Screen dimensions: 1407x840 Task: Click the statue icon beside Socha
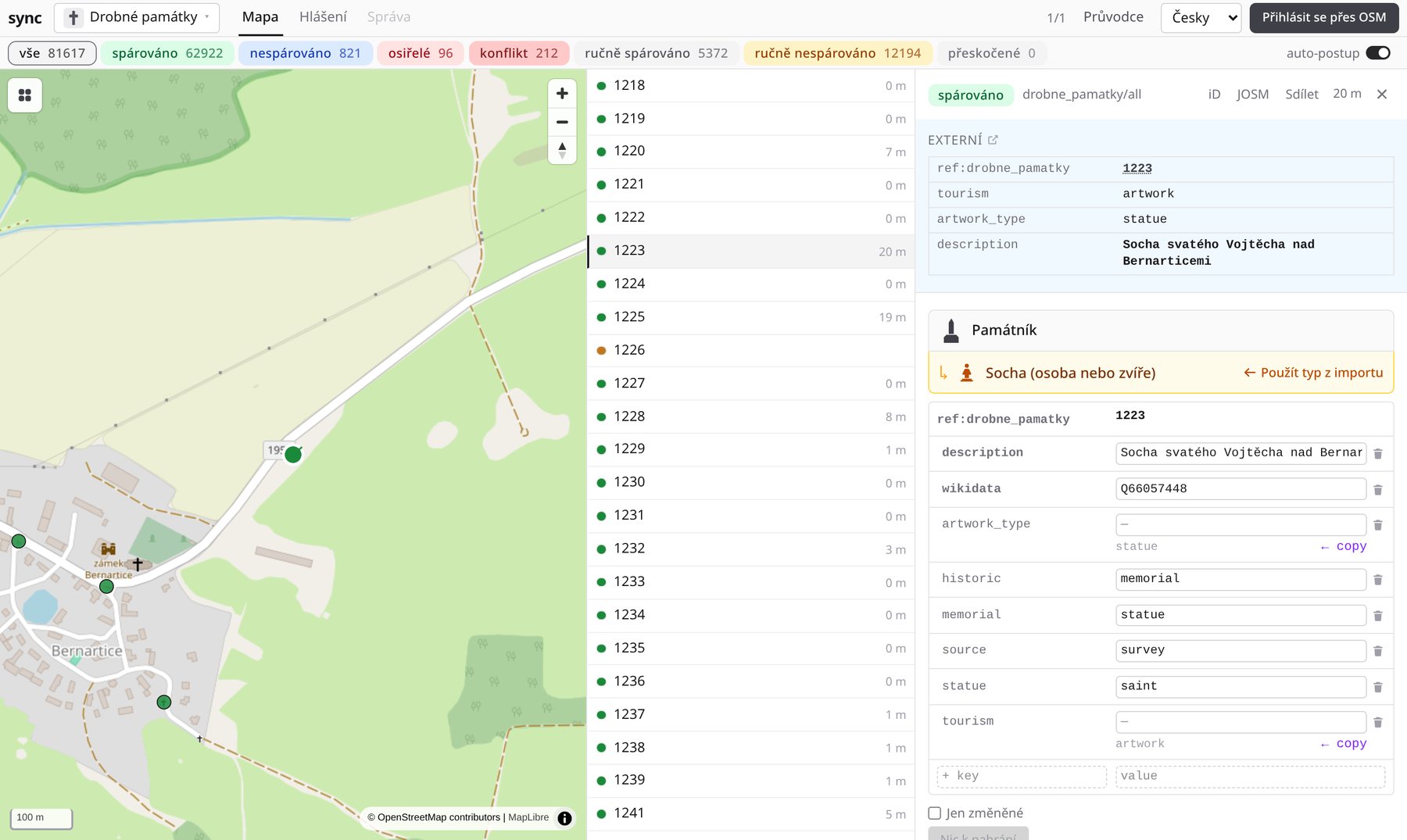tap(967, 373)
